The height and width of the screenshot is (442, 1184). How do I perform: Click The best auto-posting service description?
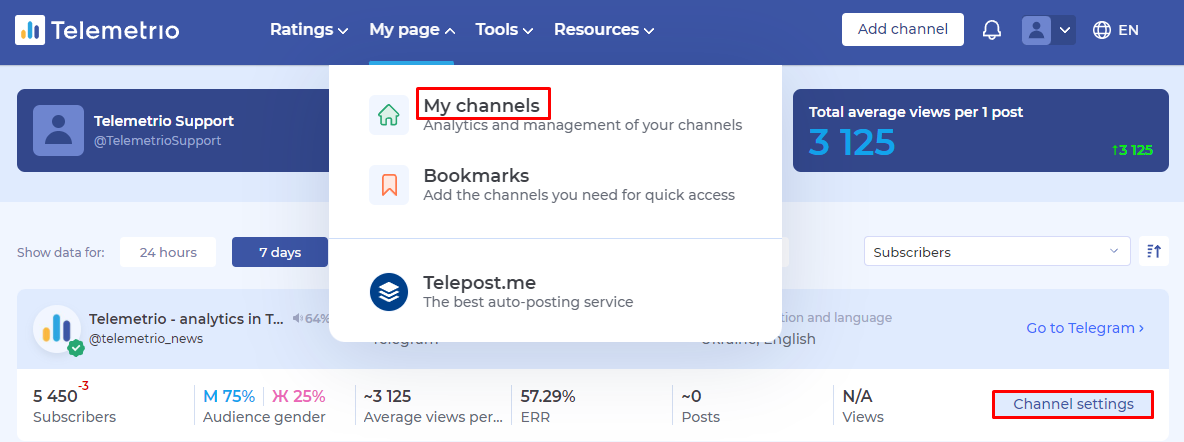[528, 302]
